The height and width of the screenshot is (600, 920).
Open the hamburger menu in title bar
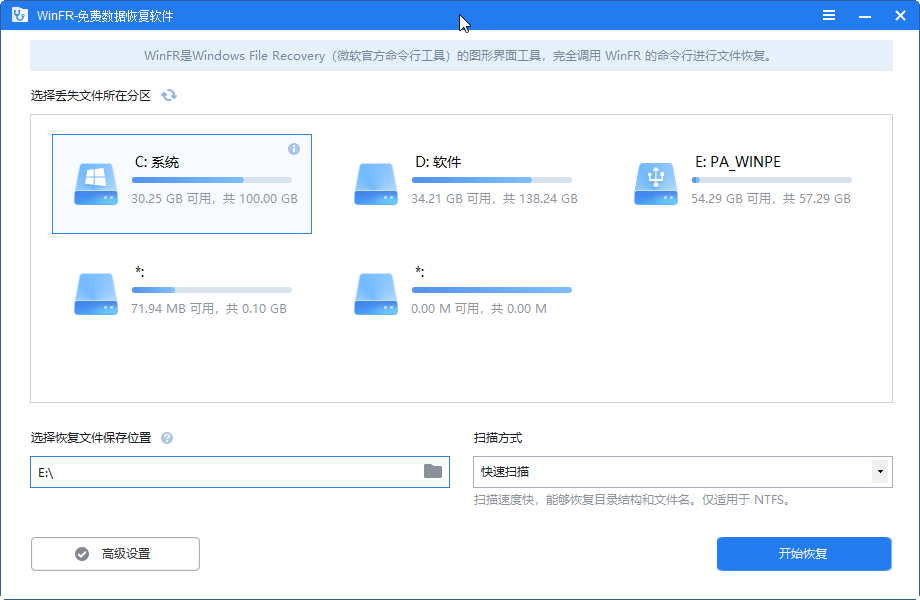click(x=828, y=15)
